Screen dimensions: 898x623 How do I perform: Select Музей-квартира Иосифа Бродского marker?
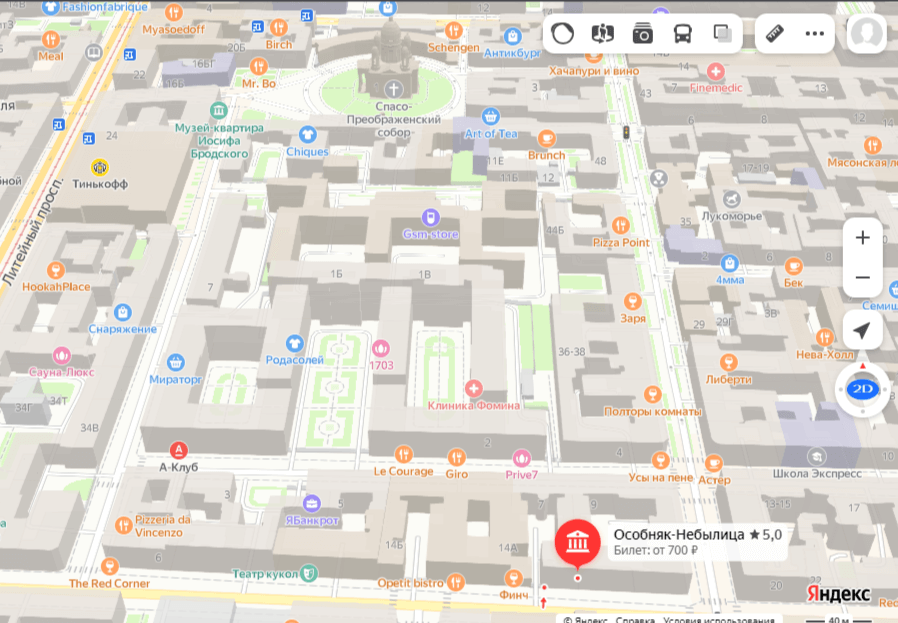(x=218, y=110)
